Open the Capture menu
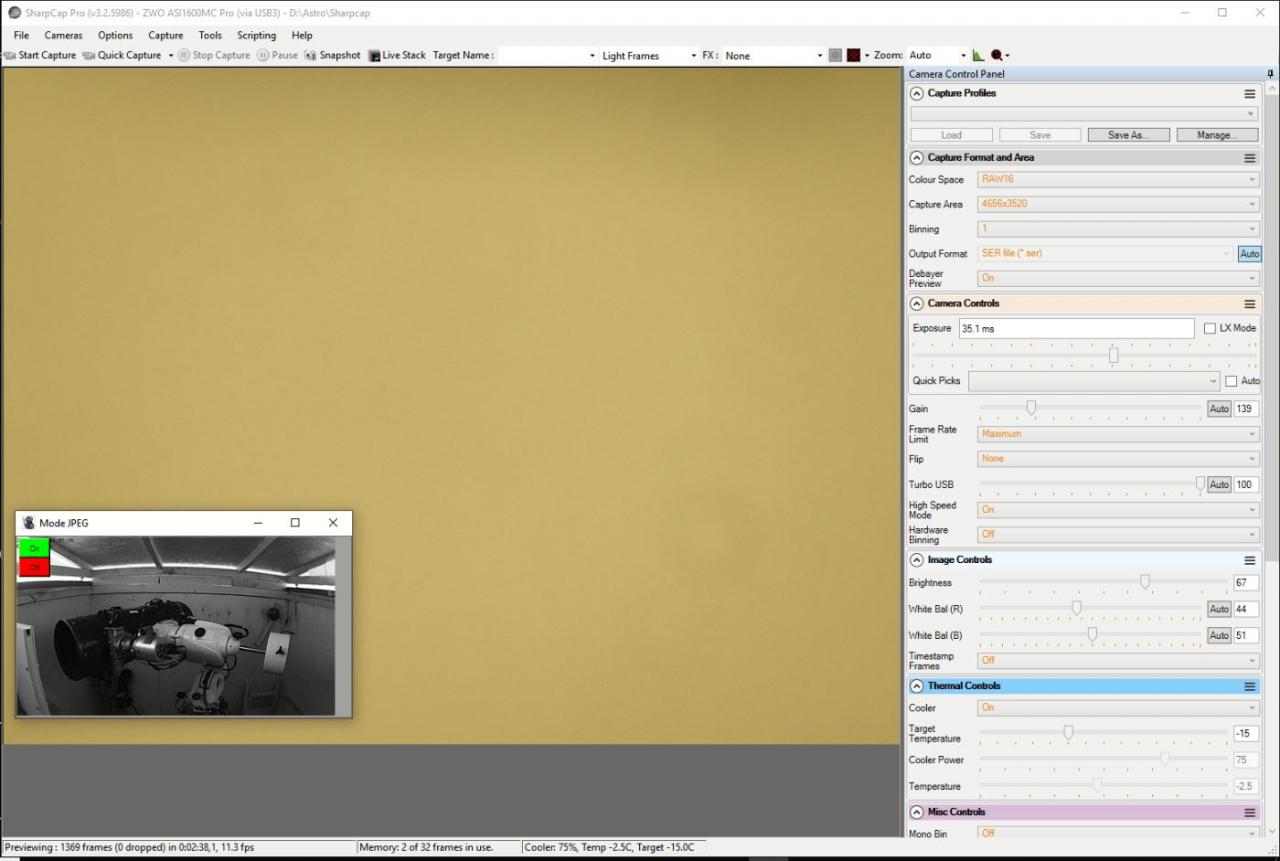This screenshot has width=1280, height=861. pos(166,35)
